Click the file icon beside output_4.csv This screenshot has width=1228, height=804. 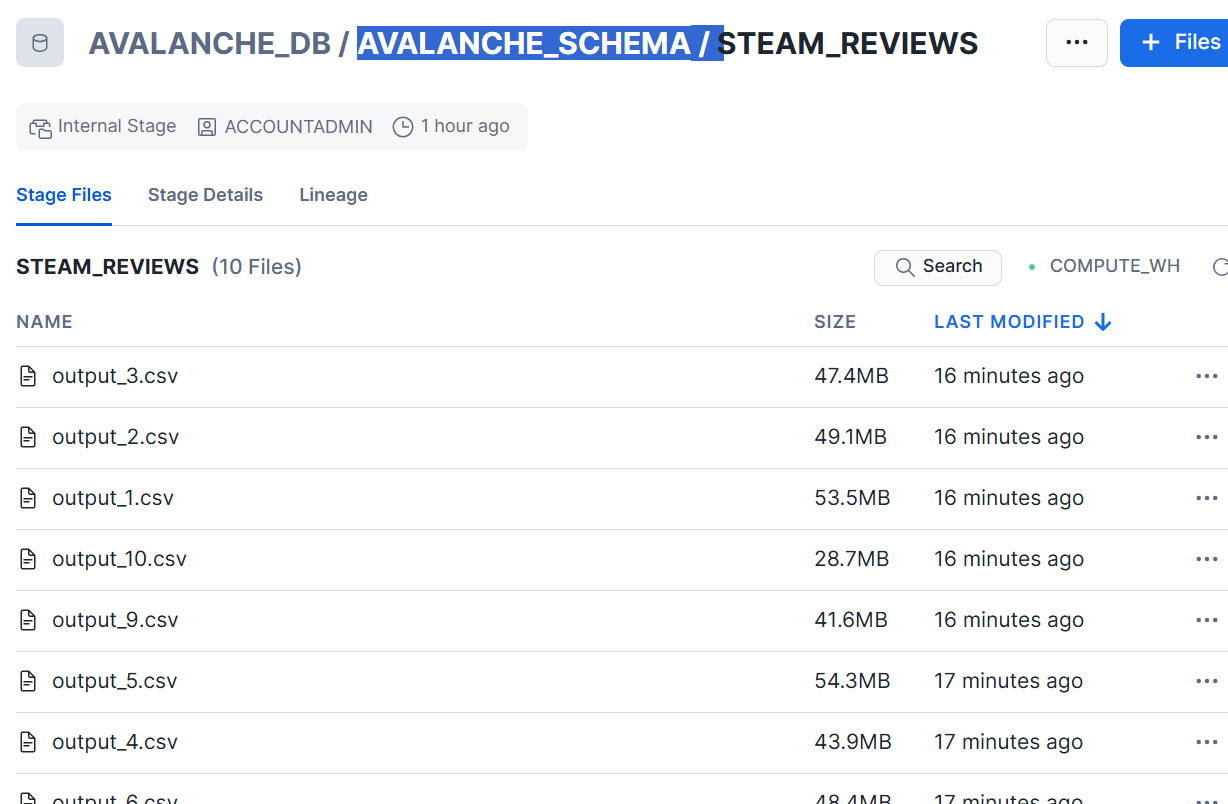tap(29, 743)
